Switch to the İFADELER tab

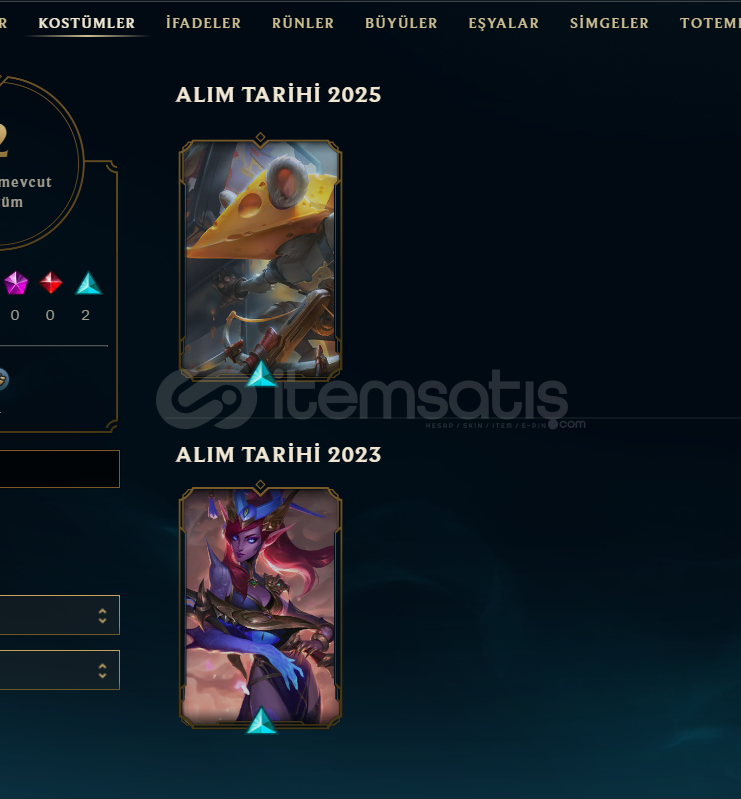(203, 23)
